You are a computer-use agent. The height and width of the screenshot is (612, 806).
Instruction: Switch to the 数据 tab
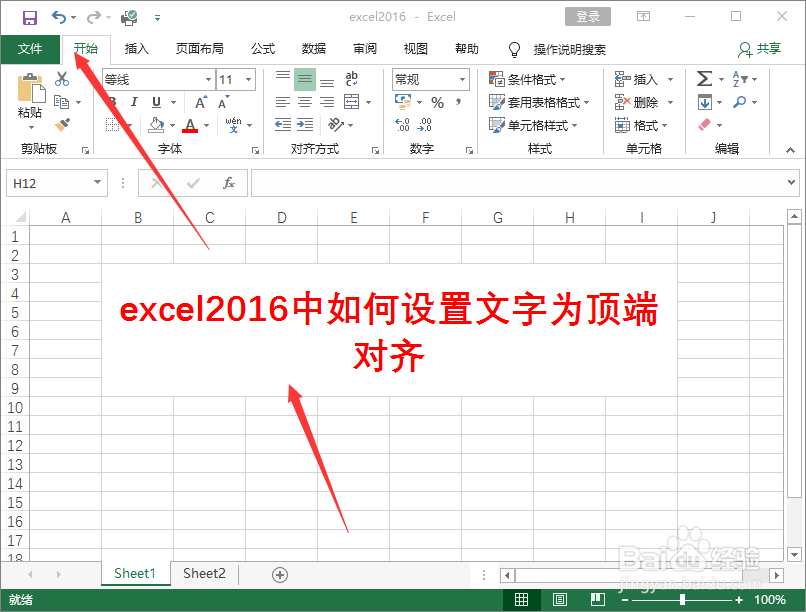point(314,49)
